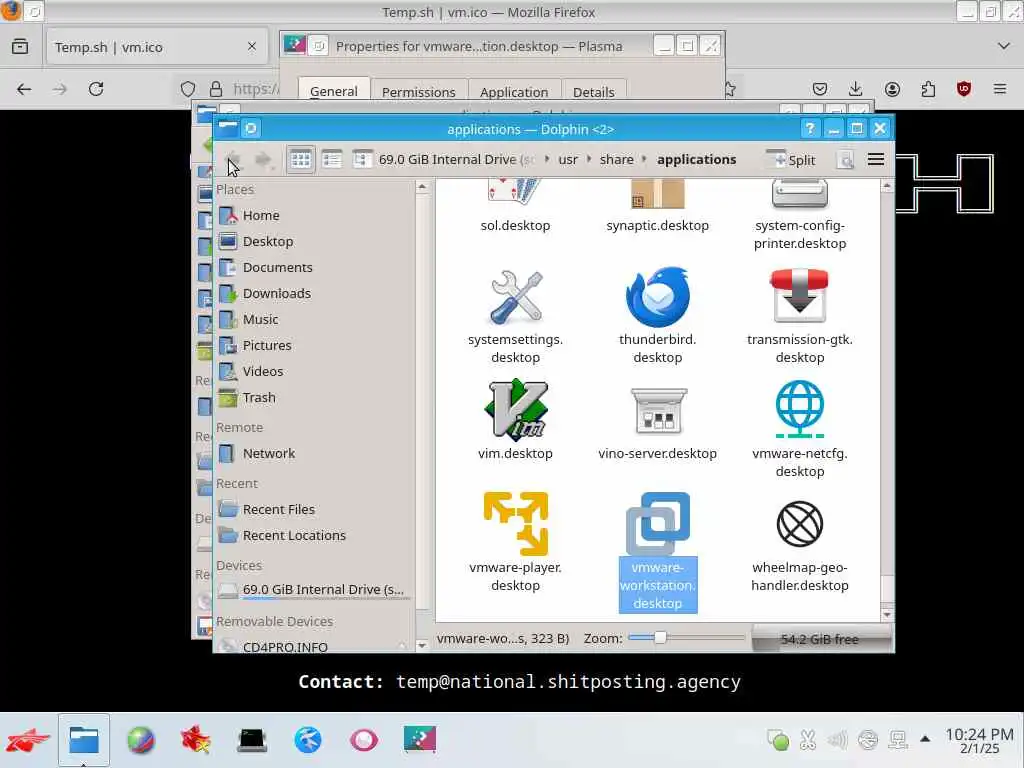Select the vmware-player.desktop icon
The width and height of the screenshot is (1024, 768).
tap(515, 524)
